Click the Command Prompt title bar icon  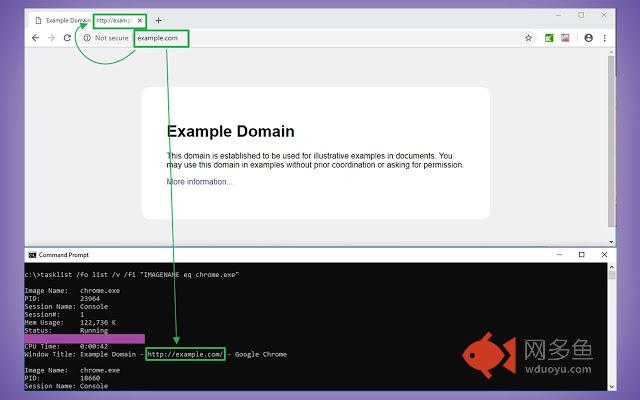32,255
